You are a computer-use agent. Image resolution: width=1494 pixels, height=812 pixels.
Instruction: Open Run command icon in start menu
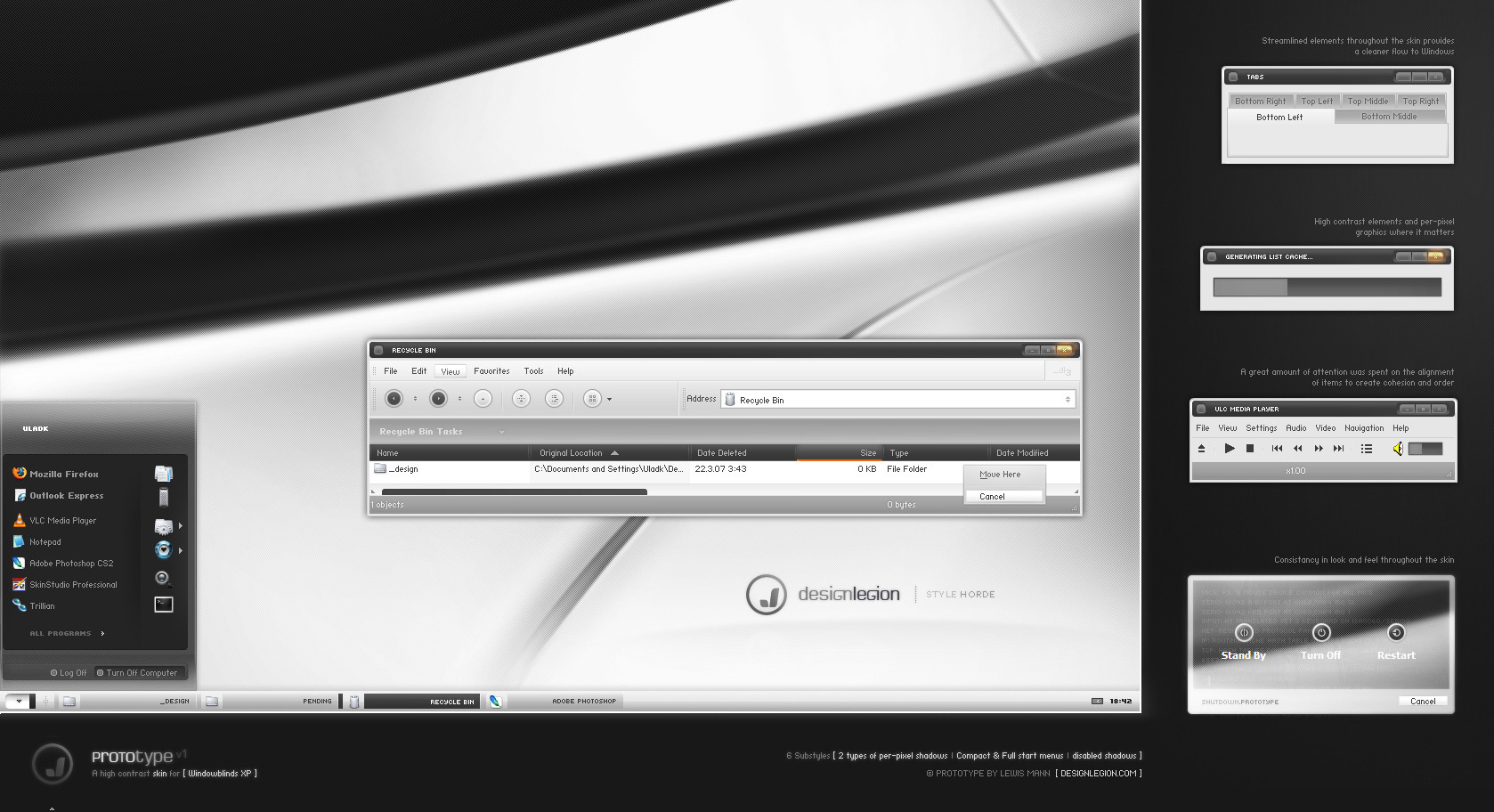point(164,605)
